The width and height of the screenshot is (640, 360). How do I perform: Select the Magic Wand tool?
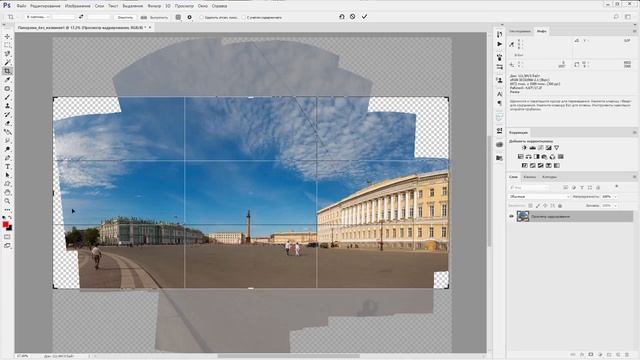pos(7,62)
